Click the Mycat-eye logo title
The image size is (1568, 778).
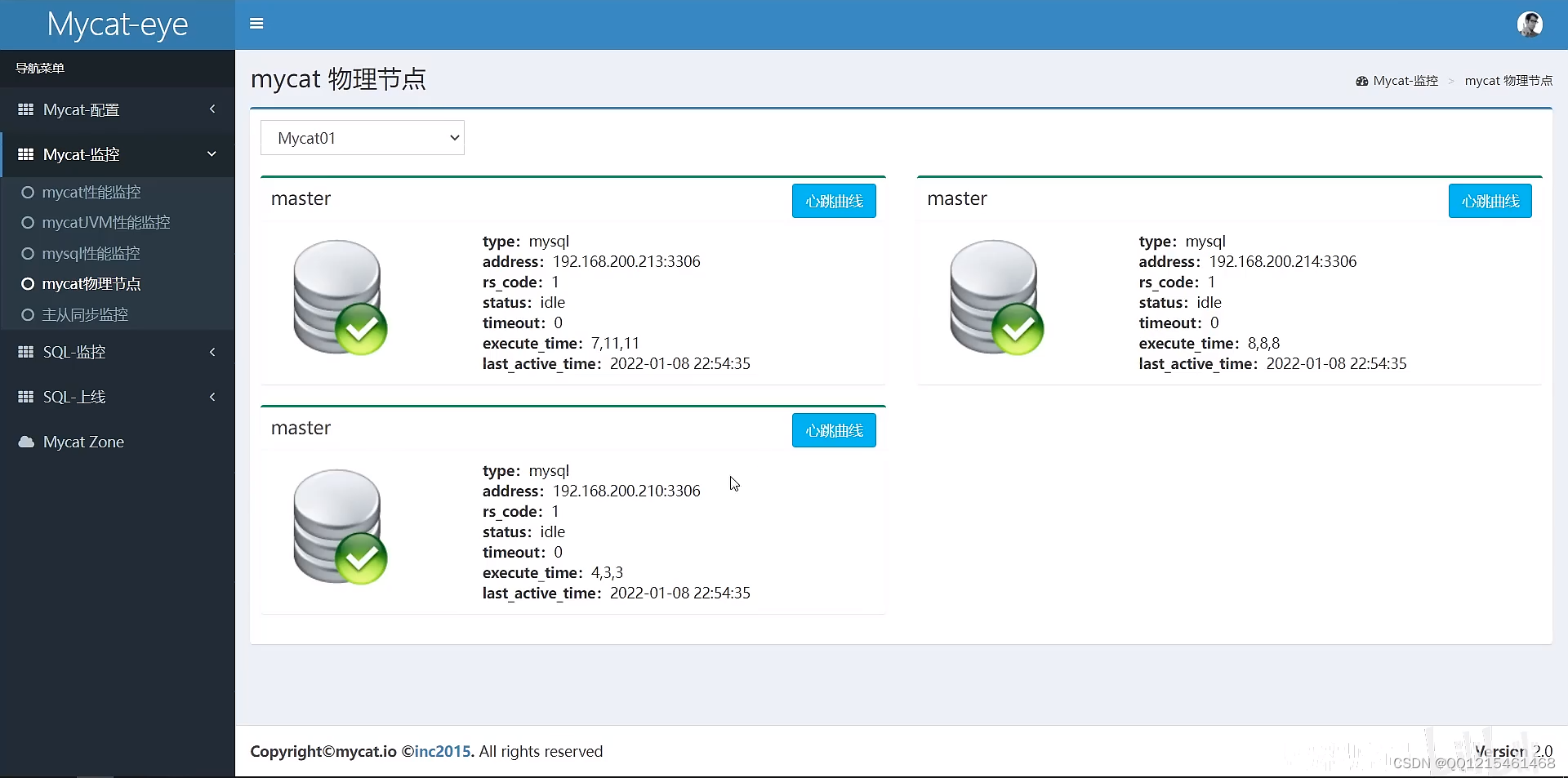(118, 24)
